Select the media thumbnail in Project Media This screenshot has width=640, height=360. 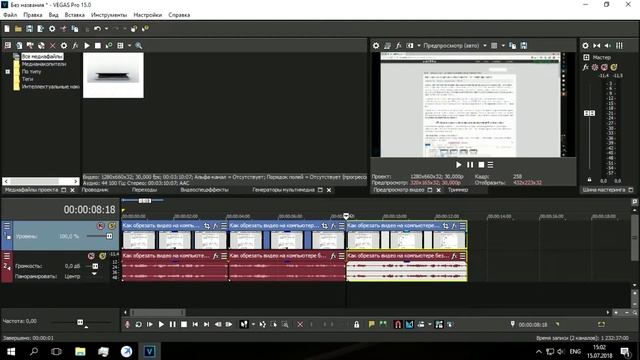[113, 76]
